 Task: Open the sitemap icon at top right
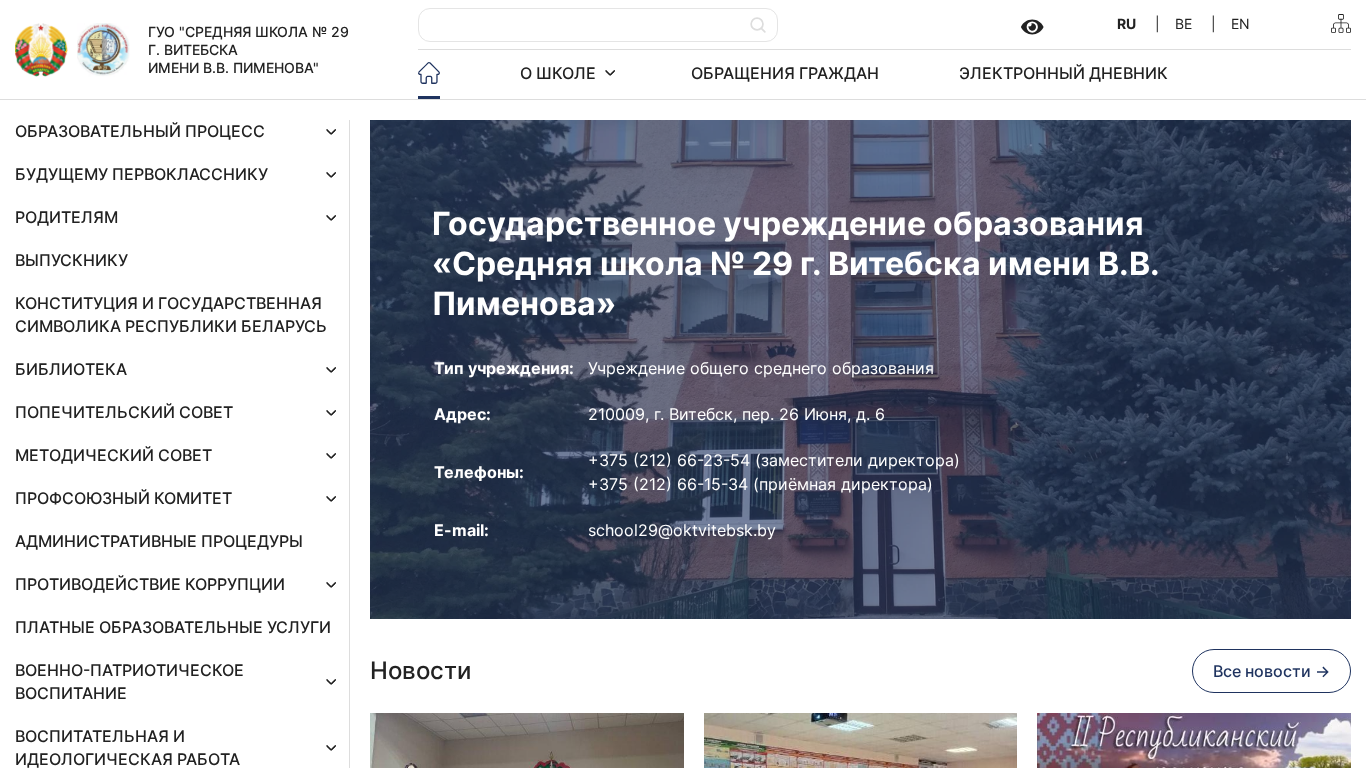1340,24
